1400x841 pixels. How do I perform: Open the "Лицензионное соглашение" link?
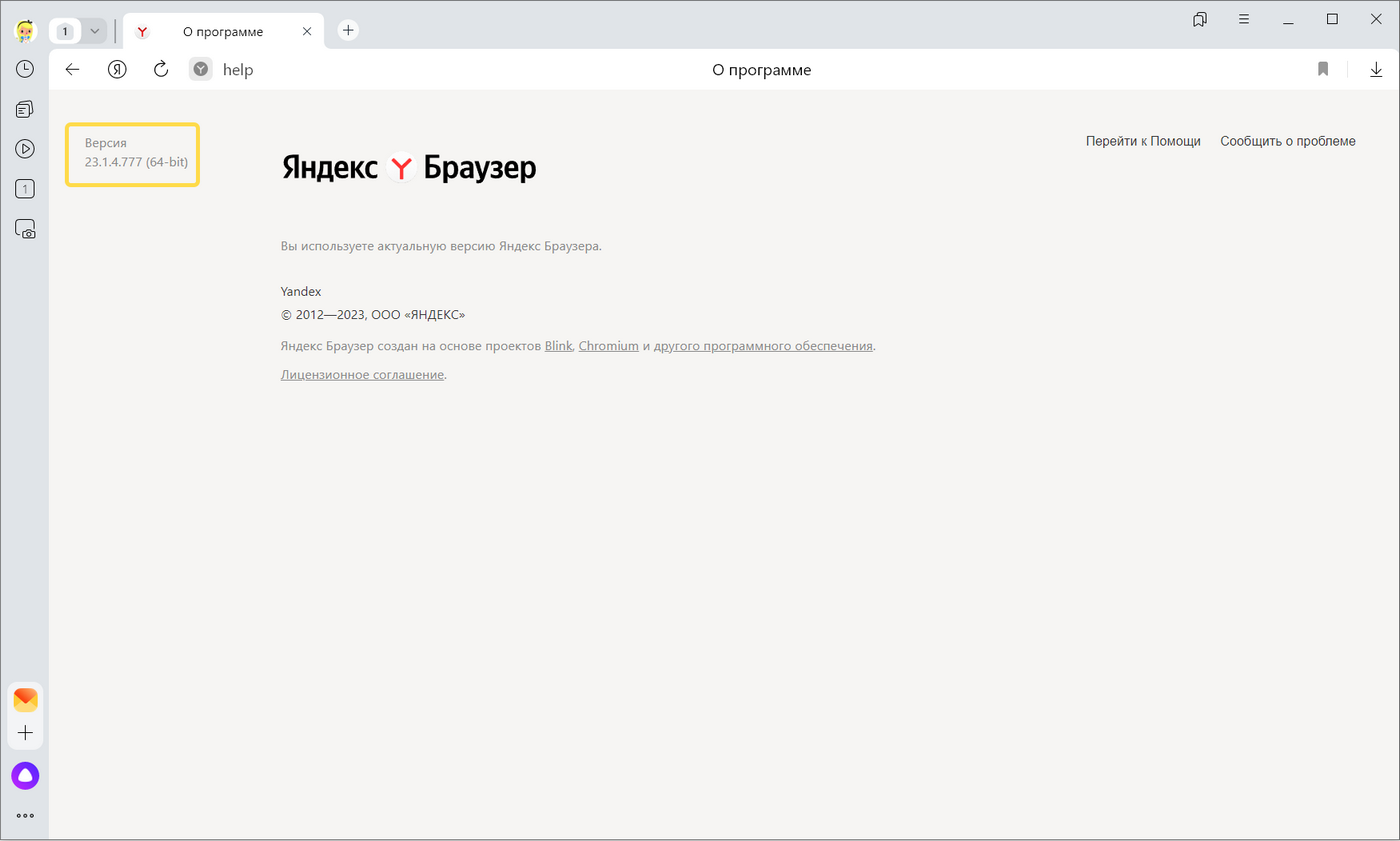(x=362, y=374)
